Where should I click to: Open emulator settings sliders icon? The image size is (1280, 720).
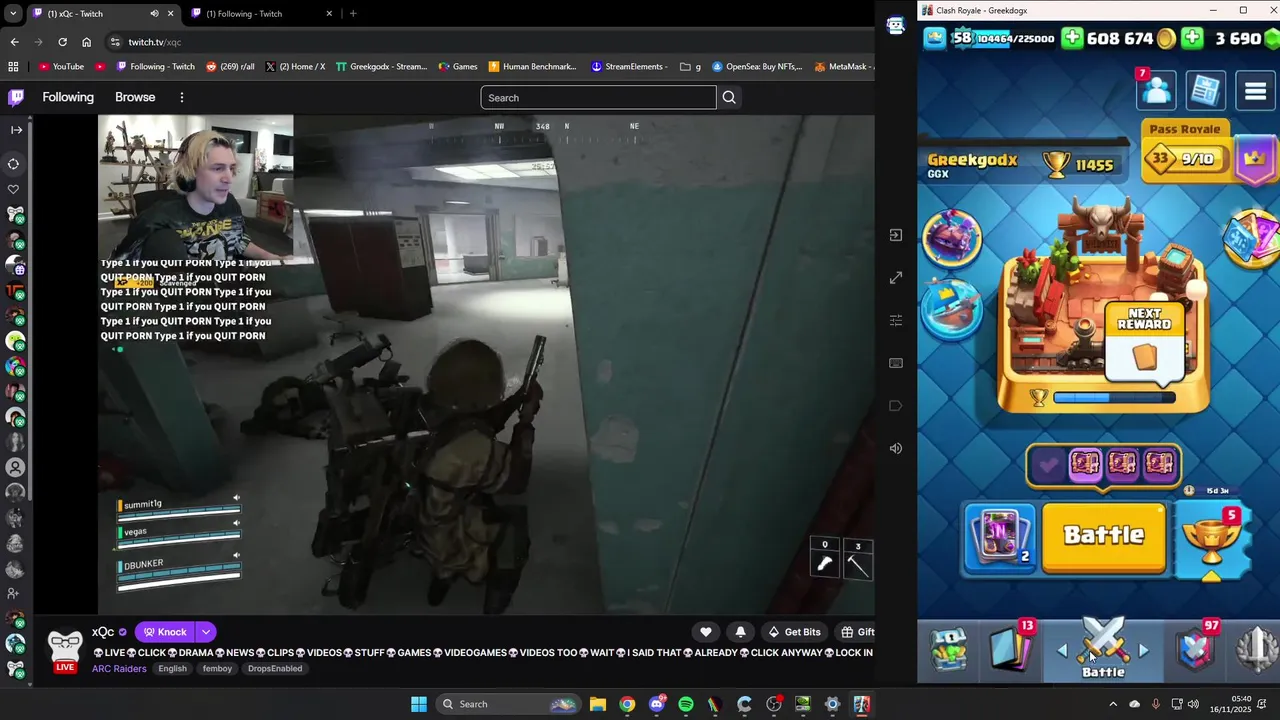[896, 320]
